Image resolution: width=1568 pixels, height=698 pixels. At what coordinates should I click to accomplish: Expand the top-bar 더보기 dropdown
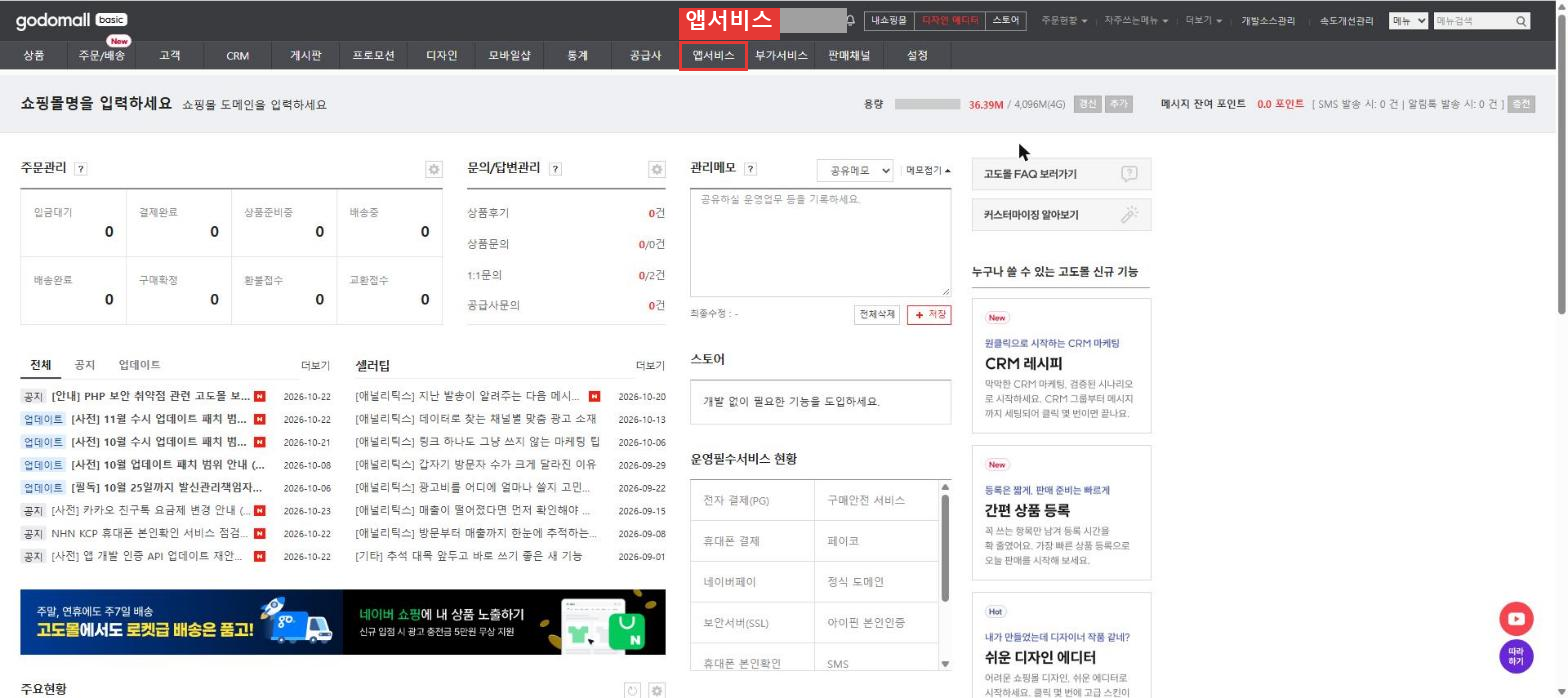point(1203,20)
